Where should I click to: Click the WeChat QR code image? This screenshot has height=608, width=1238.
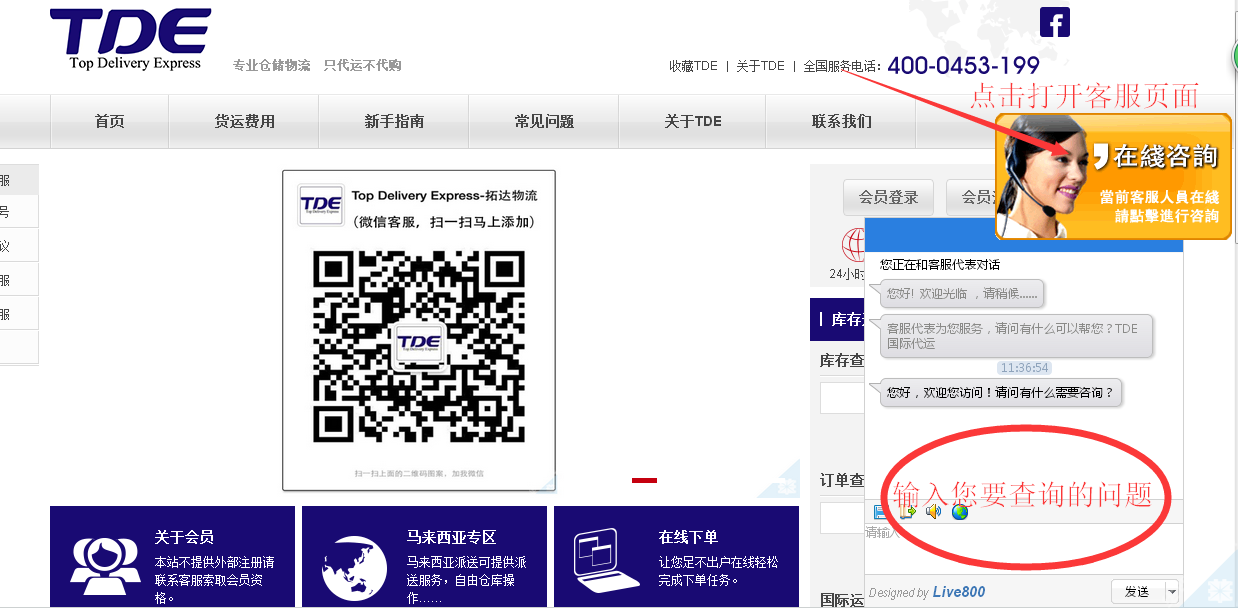click(419, 346)
